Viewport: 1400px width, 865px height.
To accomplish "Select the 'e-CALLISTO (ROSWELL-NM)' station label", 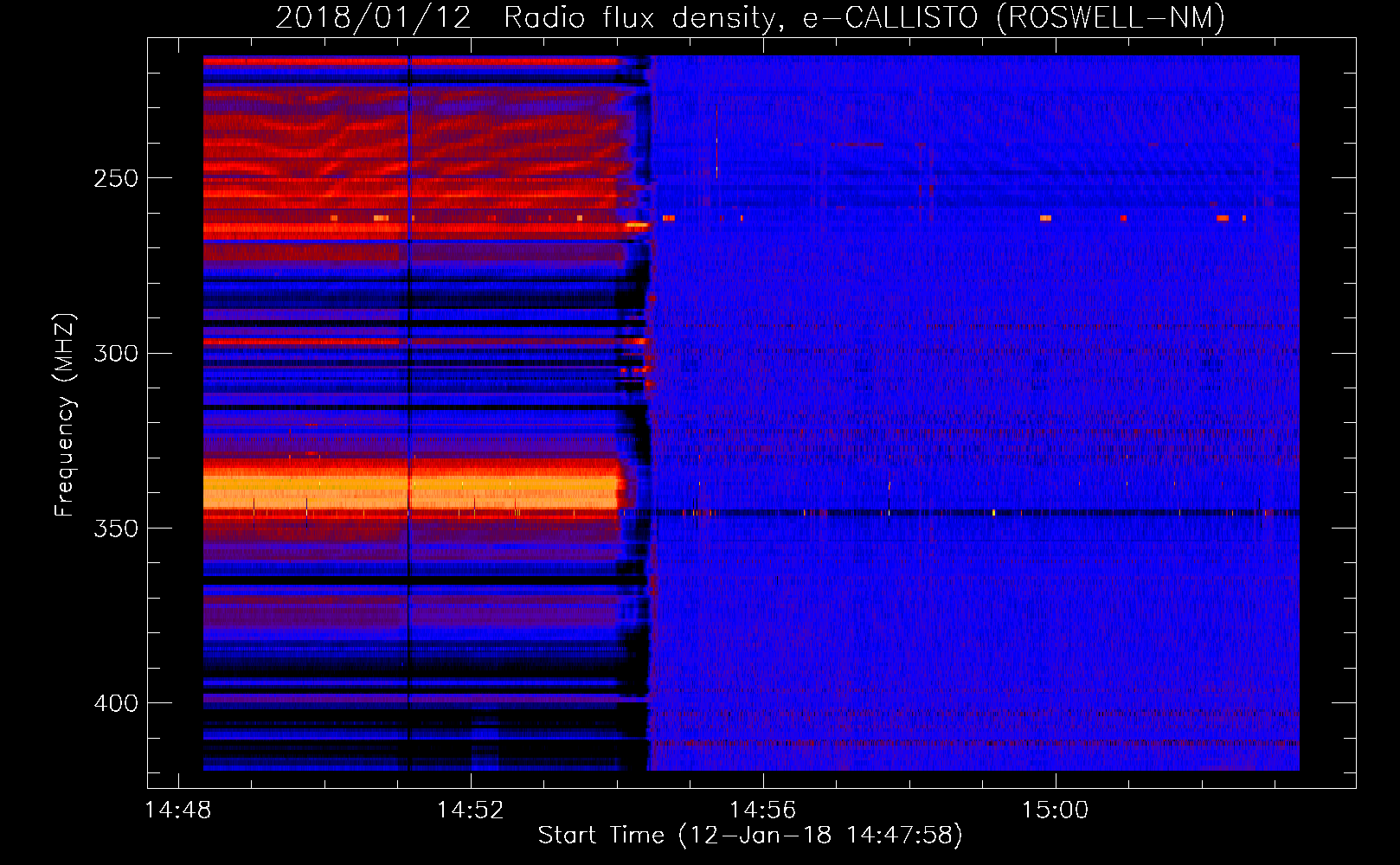I will point(1014,17).
